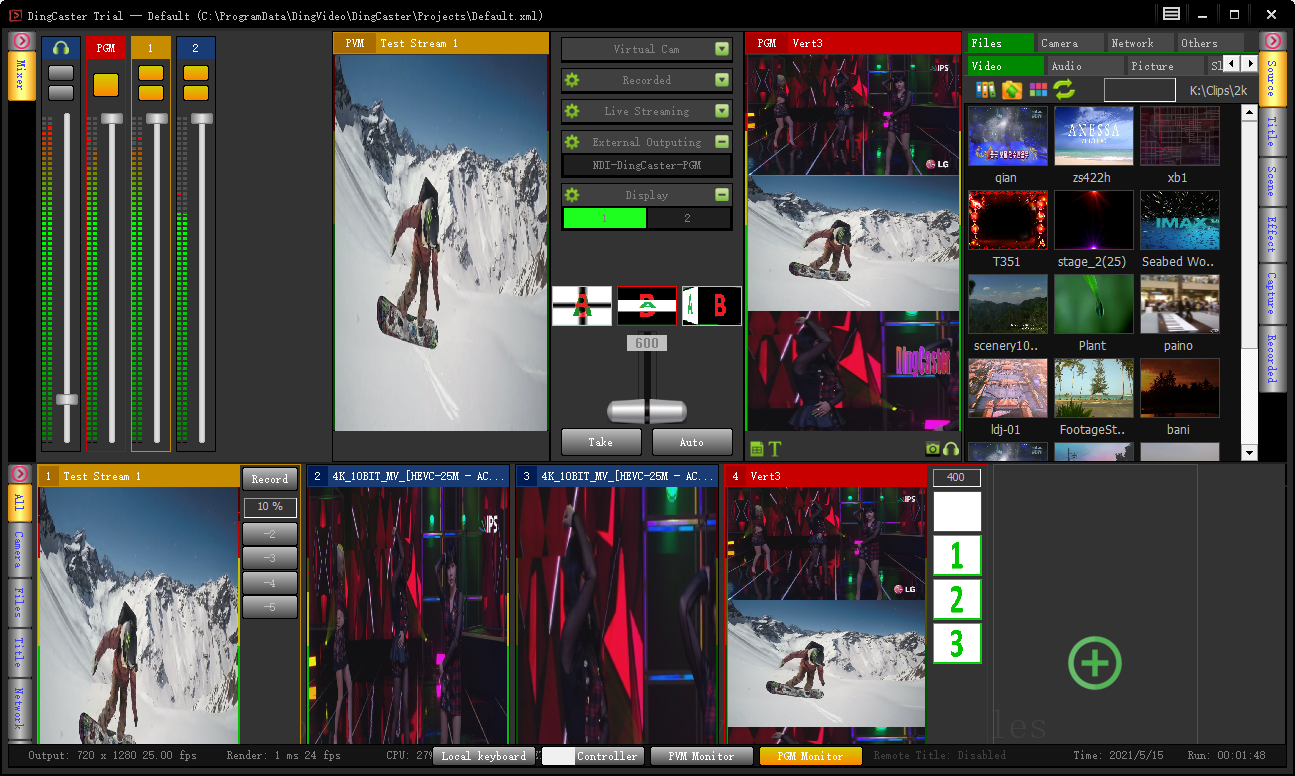Toggle channel 2 lower orange button
This screenshot has width=1295, height=776.
click(196, 92)
